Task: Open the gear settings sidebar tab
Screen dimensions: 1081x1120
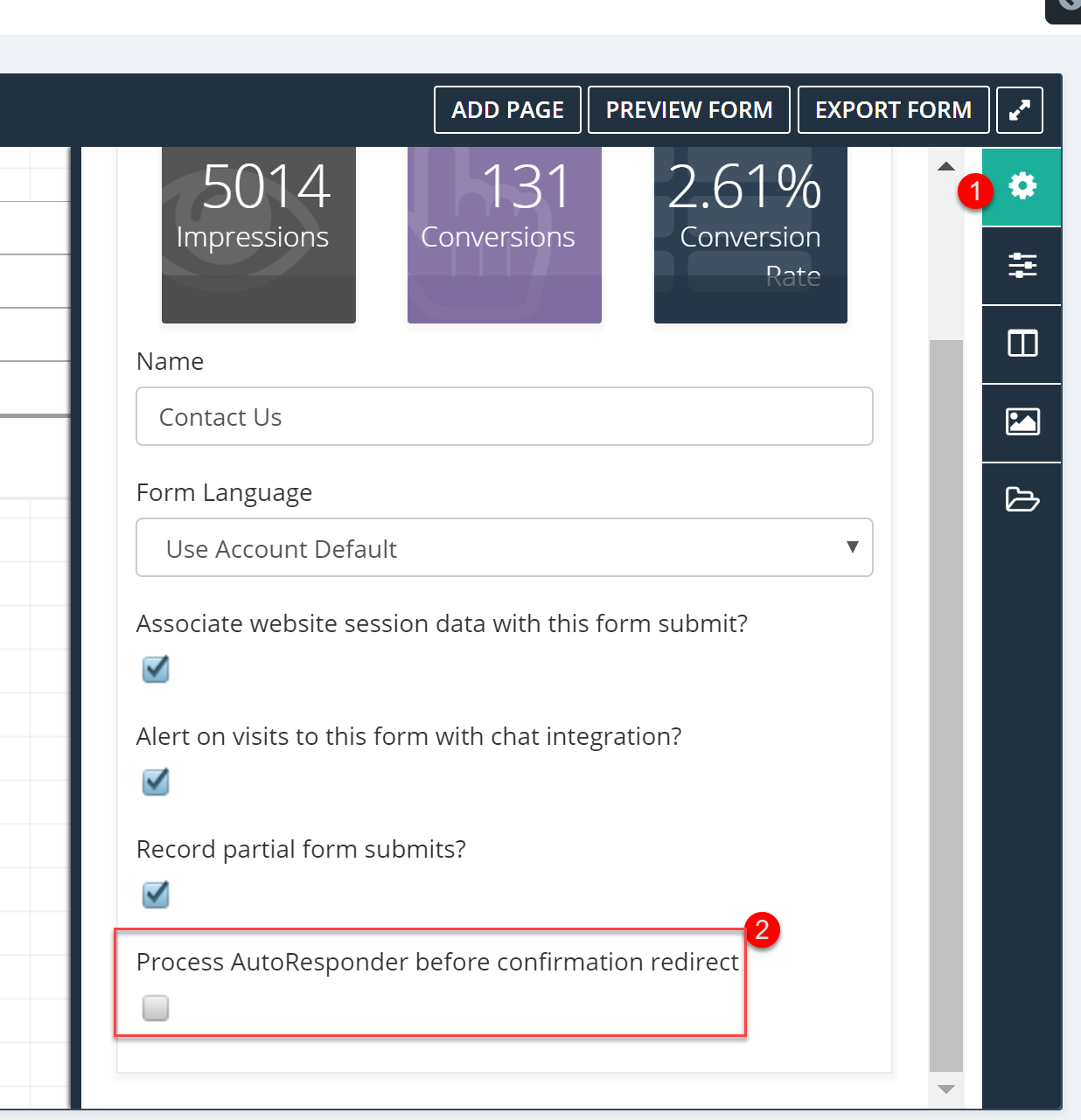Action: coord(1022,187)
